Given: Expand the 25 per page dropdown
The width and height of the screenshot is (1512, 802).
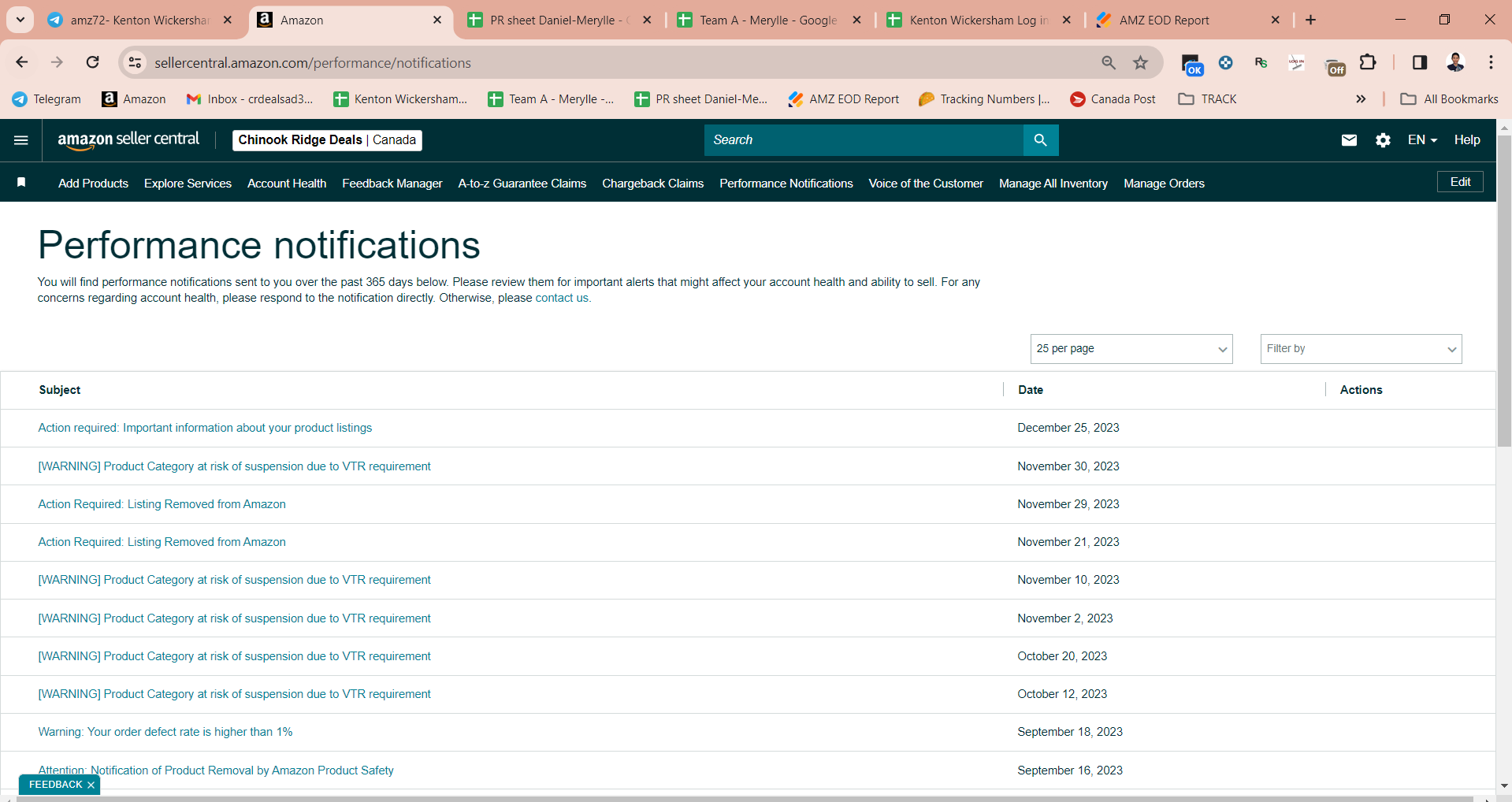Looking at the screenshot, I should (1131, 349).
